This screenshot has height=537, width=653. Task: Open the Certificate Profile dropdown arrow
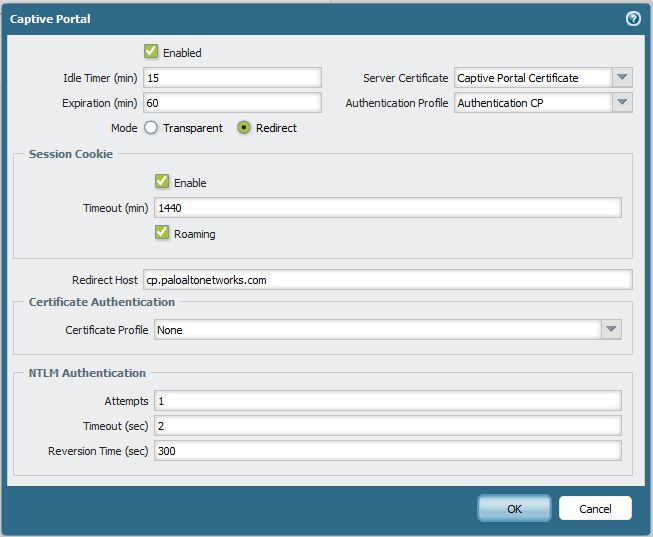[611, 330]
